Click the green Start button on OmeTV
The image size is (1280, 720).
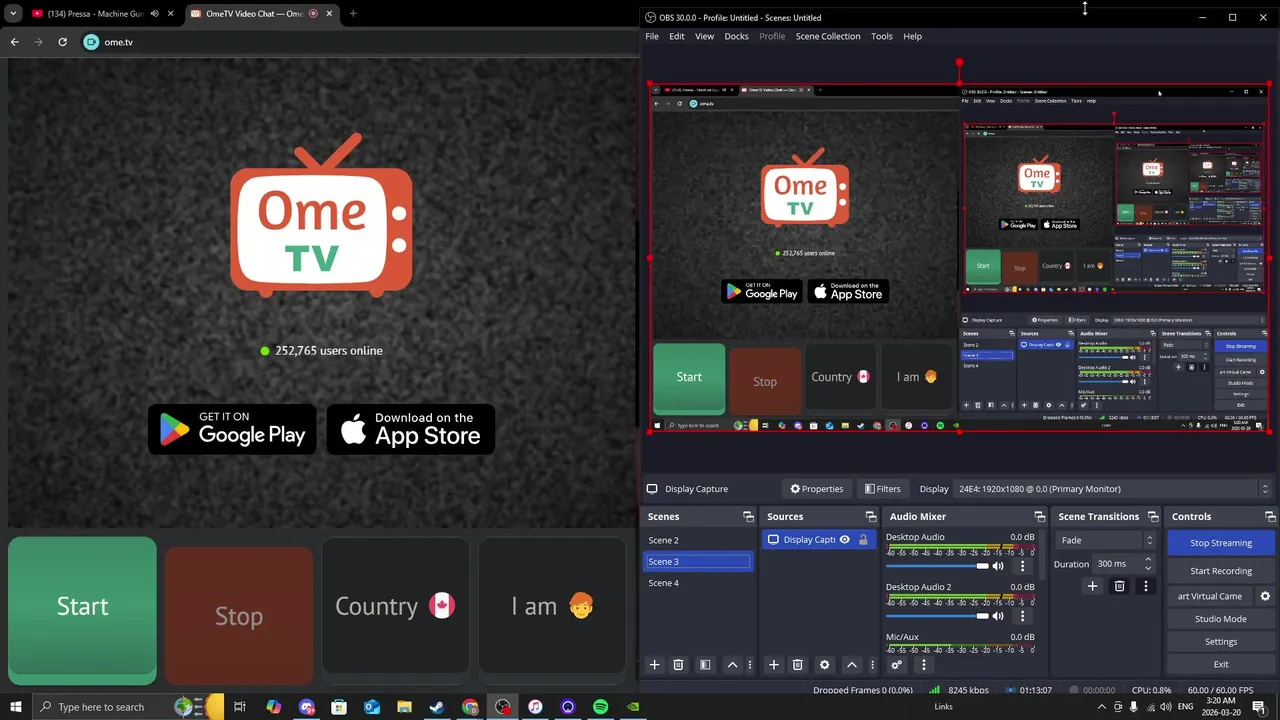pos(82,610)
